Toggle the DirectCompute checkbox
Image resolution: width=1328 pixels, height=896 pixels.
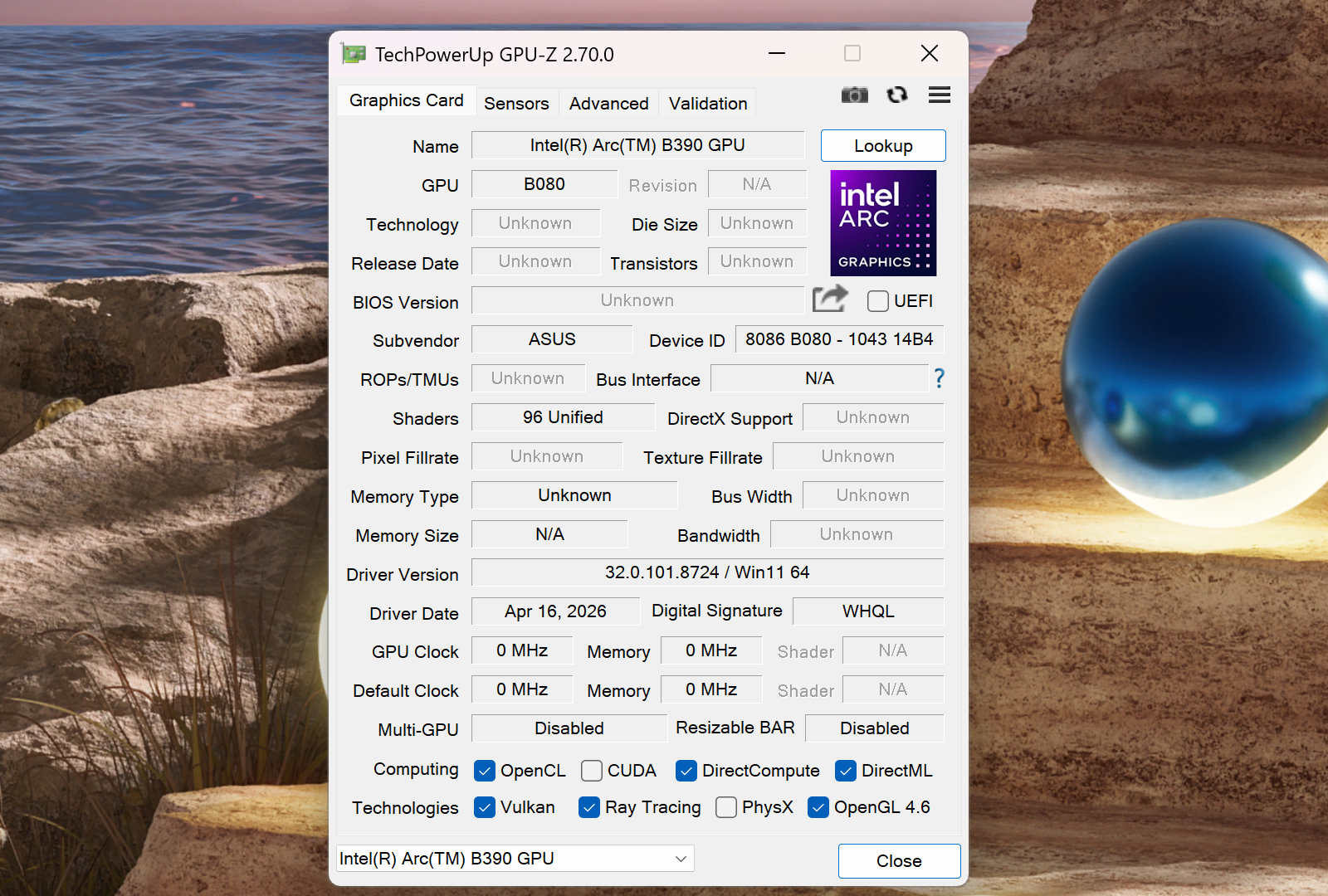[686, 771]
